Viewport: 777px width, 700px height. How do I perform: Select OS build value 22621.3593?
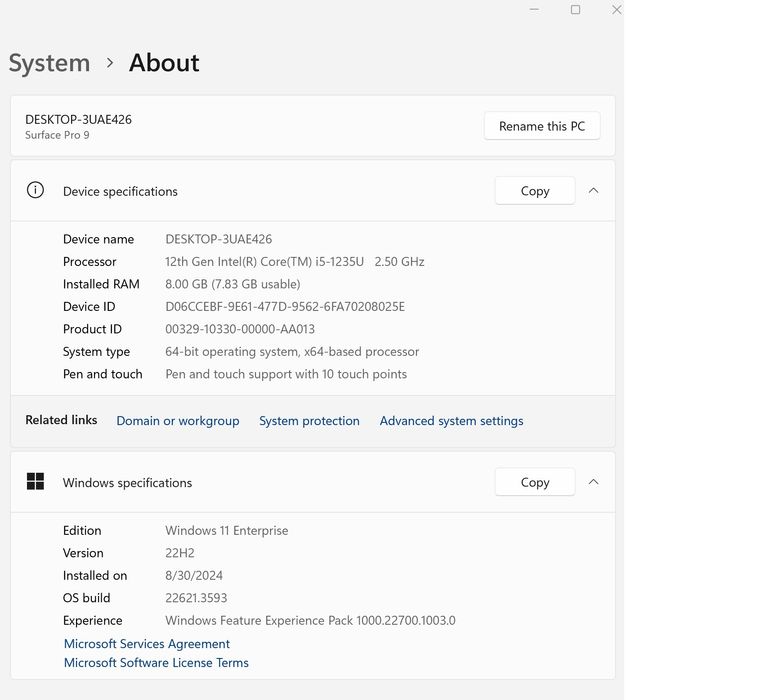click(196, 598)
